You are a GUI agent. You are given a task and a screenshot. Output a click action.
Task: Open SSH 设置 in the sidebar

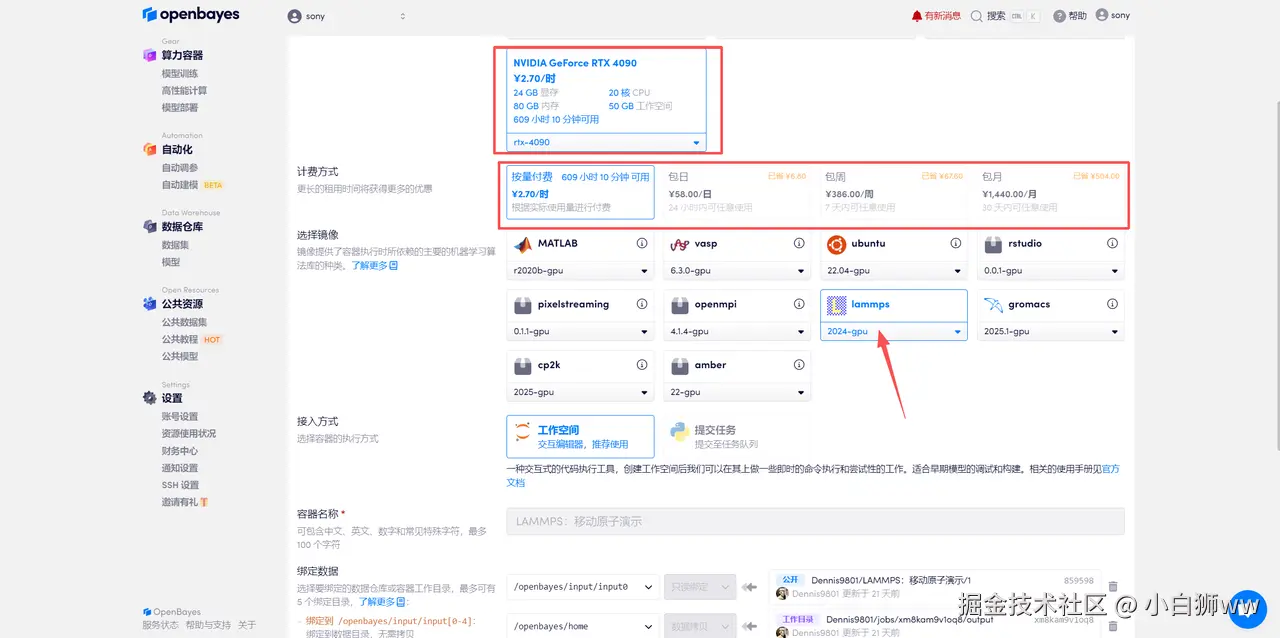[x=180, y=485]
